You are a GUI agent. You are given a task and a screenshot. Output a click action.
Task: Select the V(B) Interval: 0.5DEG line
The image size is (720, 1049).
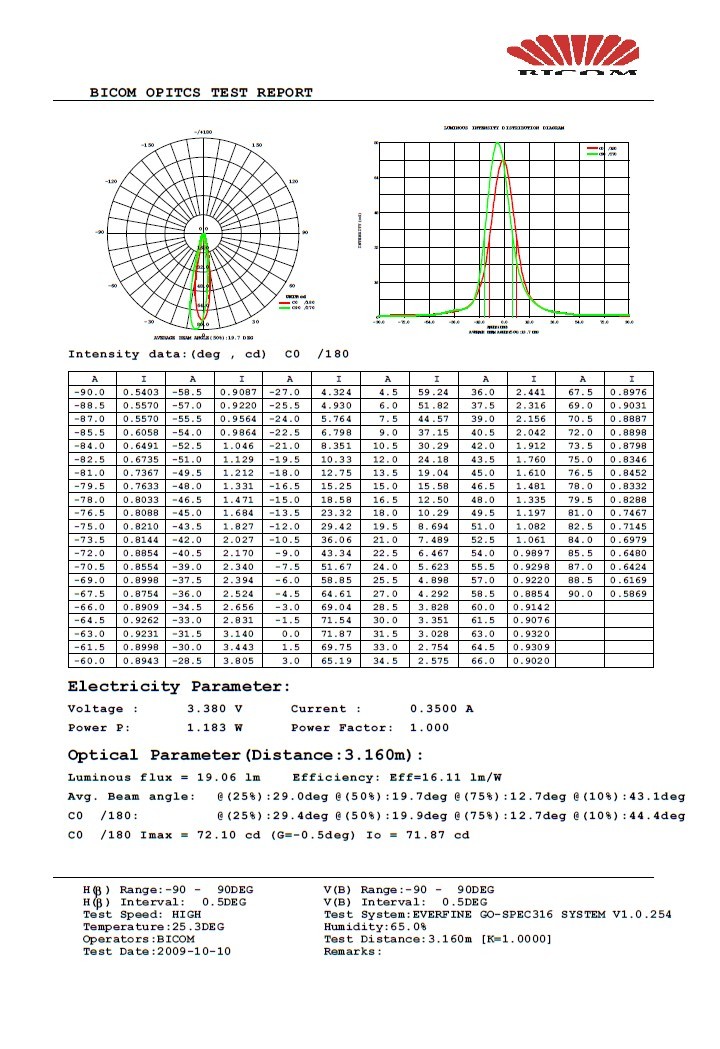tap(406, 902)
